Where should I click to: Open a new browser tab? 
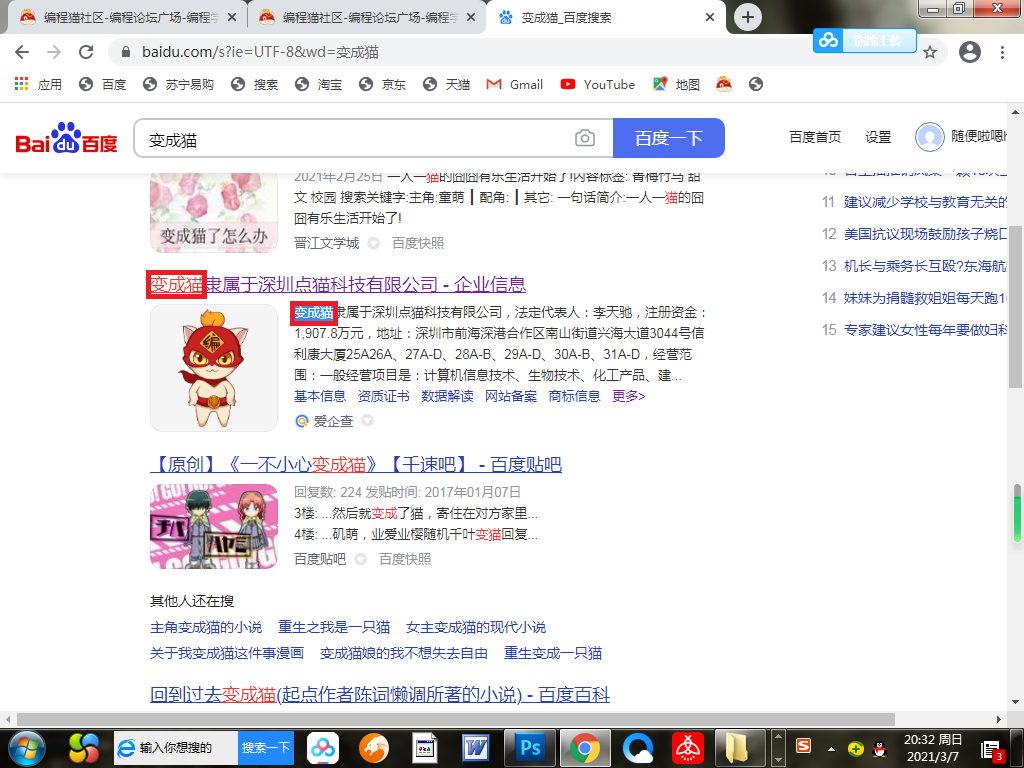point(748,17)
